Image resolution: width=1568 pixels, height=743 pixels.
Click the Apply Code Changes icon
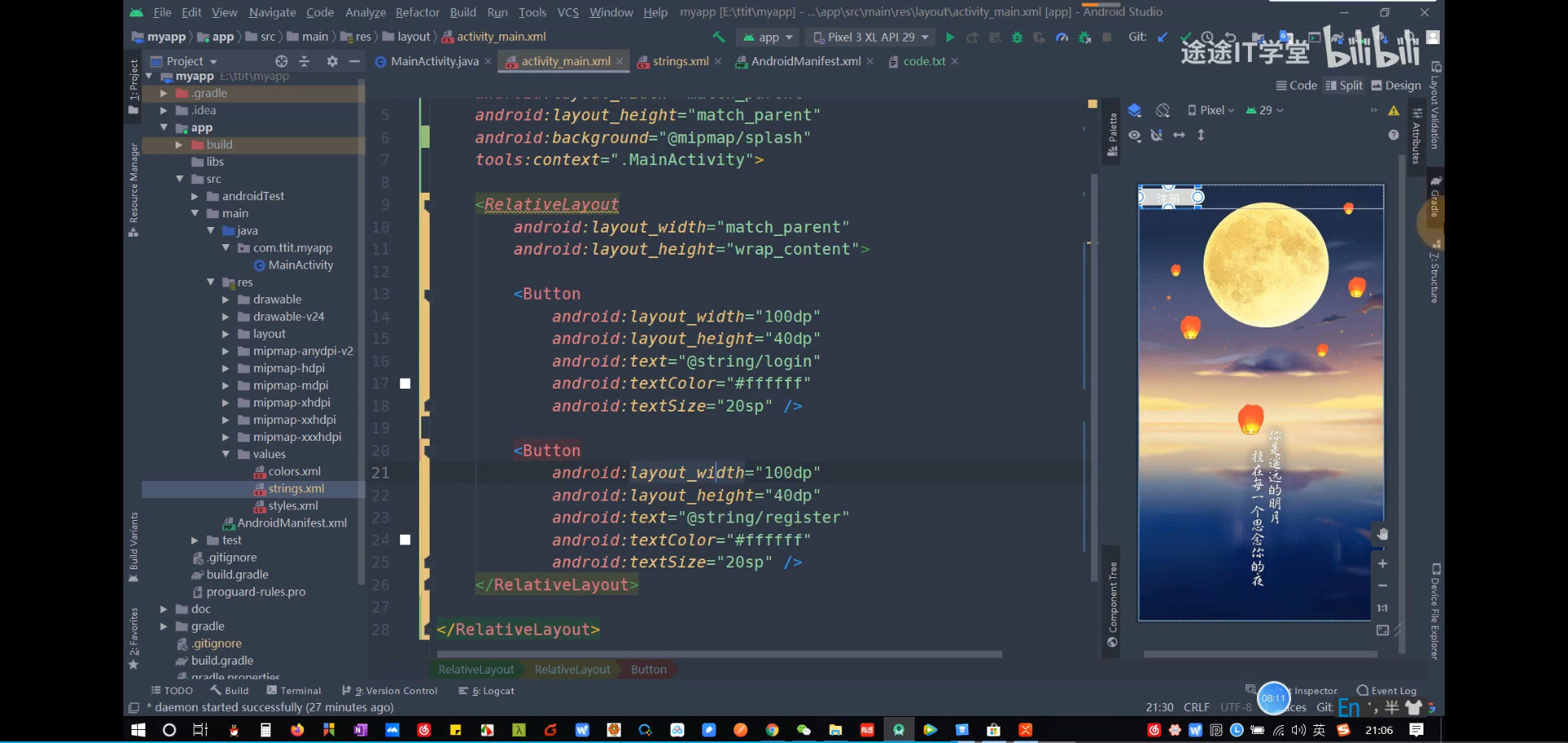coord(995,38)
